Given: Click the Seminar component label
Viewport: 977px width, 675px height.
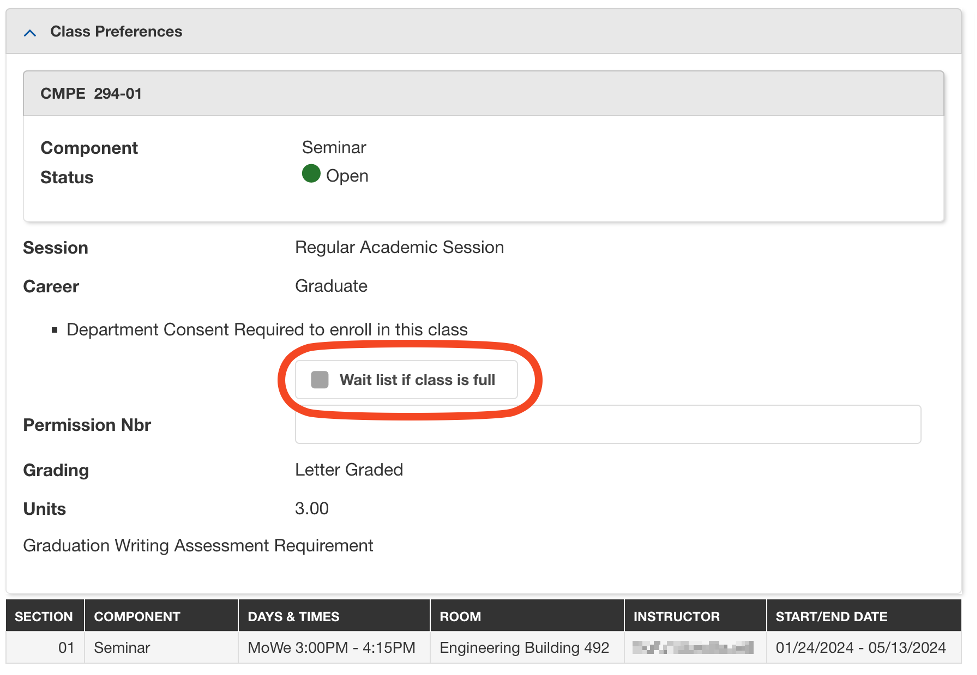Looking at the screenshot, I should click(333, 146).
